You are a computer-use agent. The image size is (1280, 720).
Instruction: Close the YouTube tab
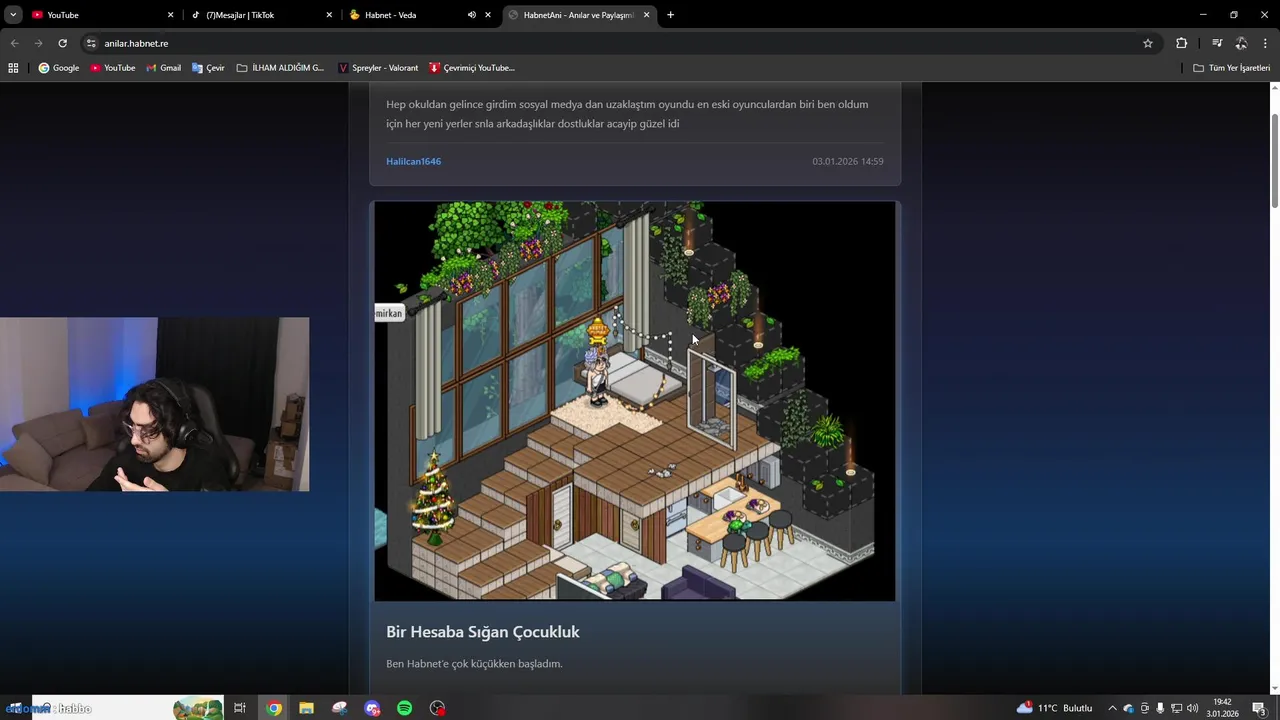pos(170,15)
